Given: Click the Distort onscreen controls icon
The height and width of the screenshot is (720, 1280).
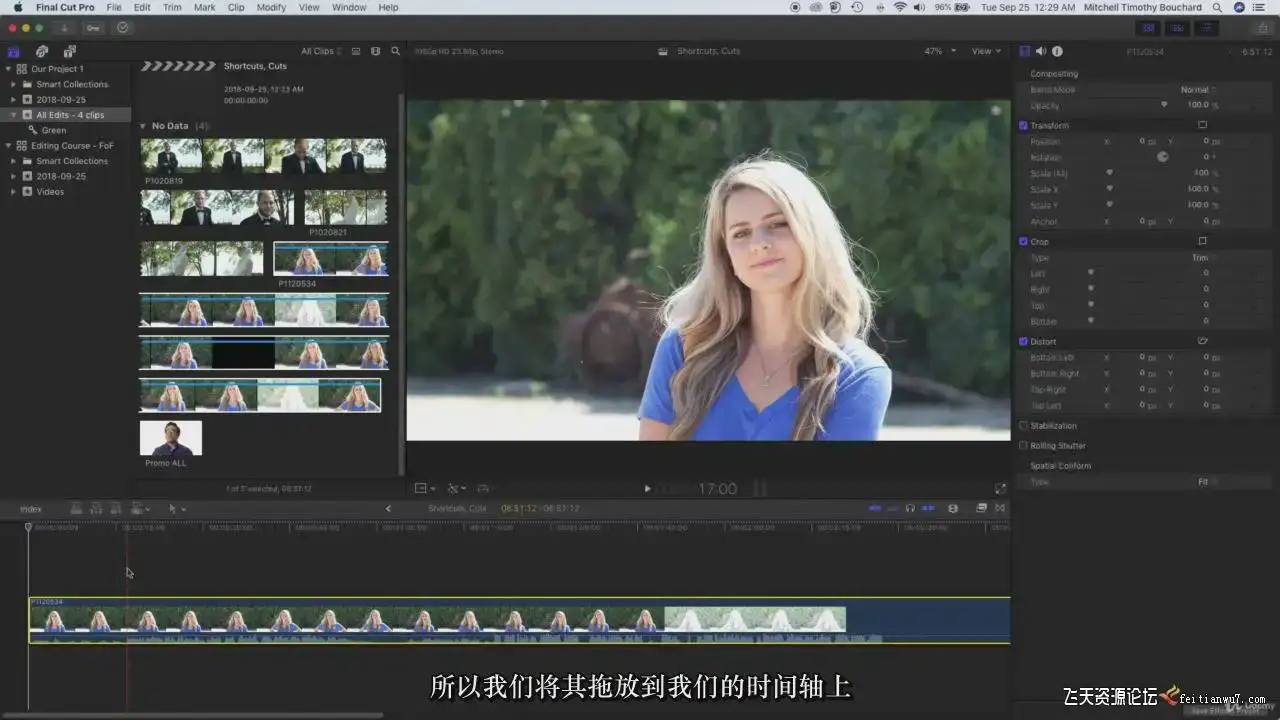Looking at the screenshot, I should click(x=1202, y=341).
